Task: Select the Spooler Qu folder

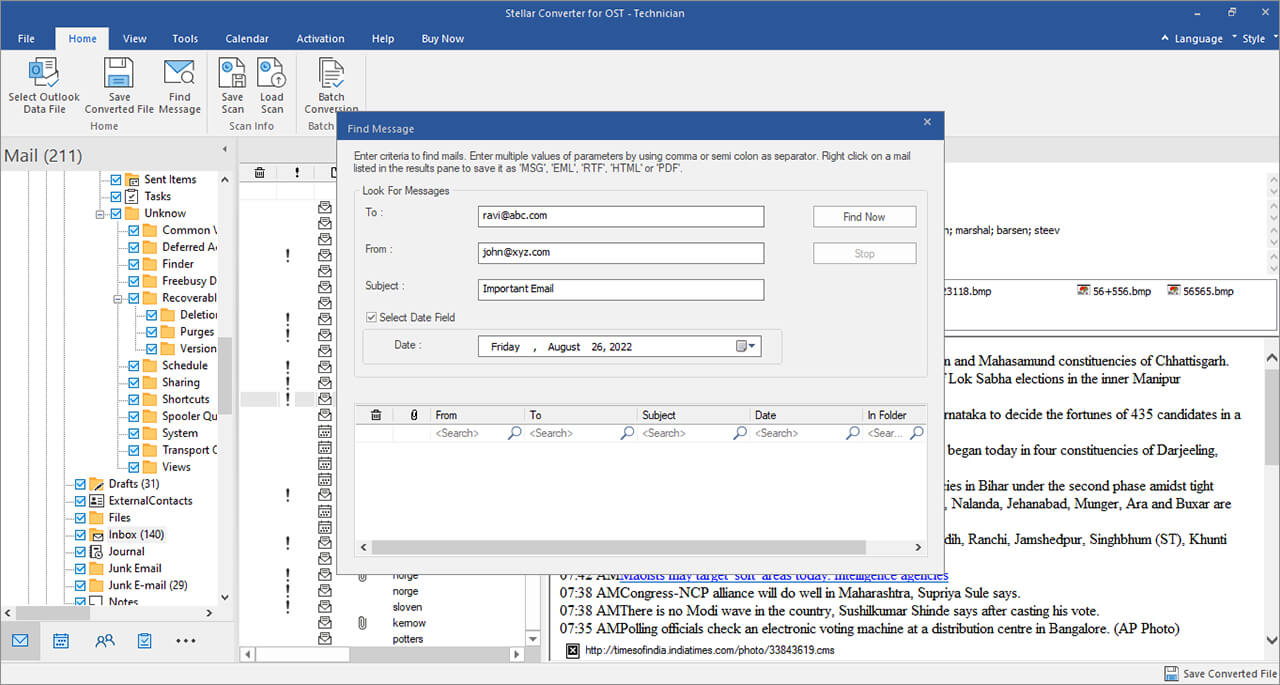Action: pyautogui.click(x=189, y=417)
